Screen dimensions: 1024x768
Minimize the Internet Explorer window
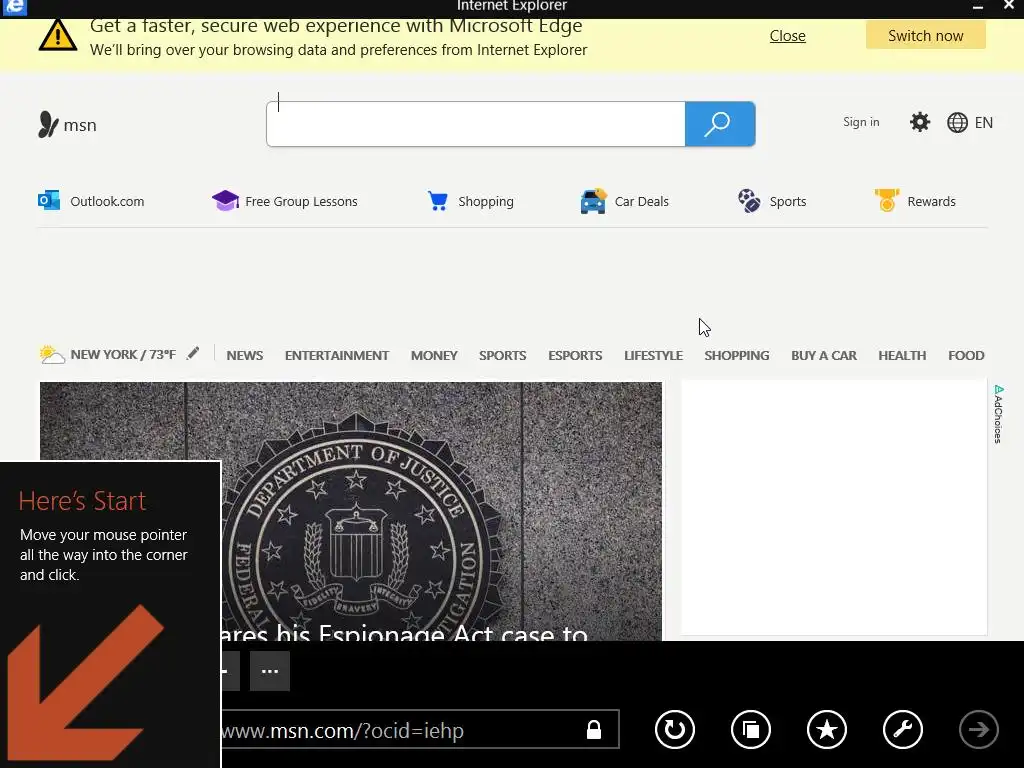pyautogui.click(x=978, y=7)
